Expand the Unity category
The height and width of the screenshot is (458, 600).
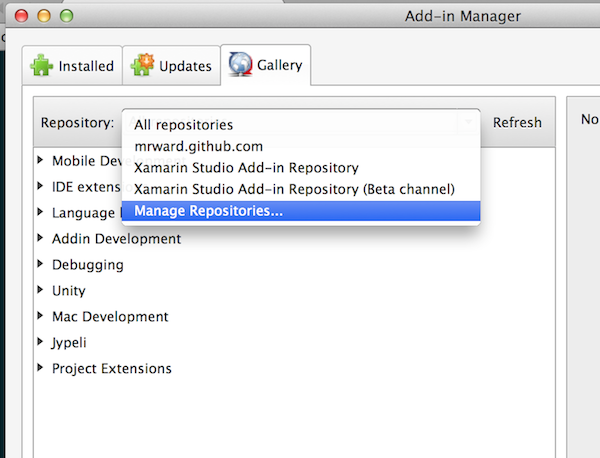(x=40, y=290)
